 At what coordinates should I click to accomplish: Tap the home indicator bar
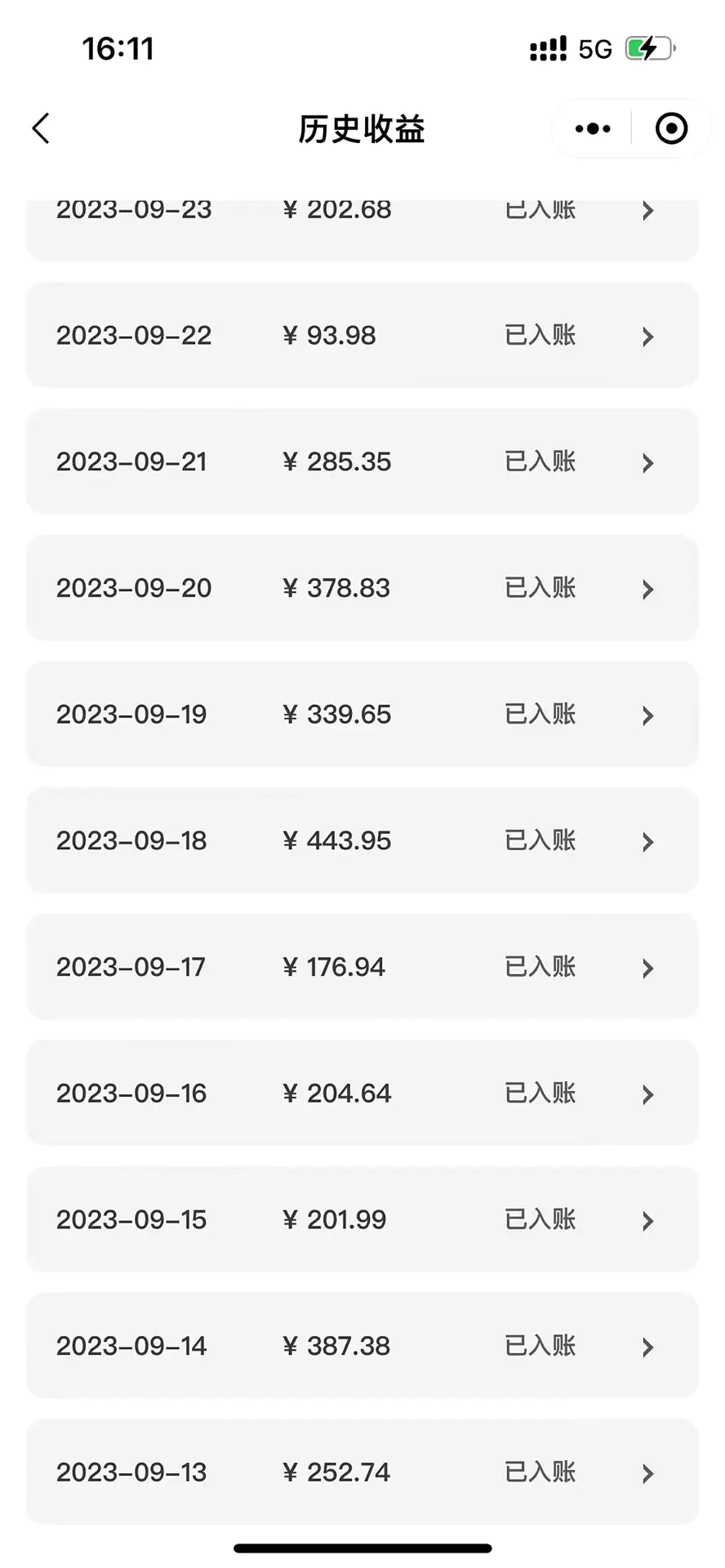(x=362, y=1548)
